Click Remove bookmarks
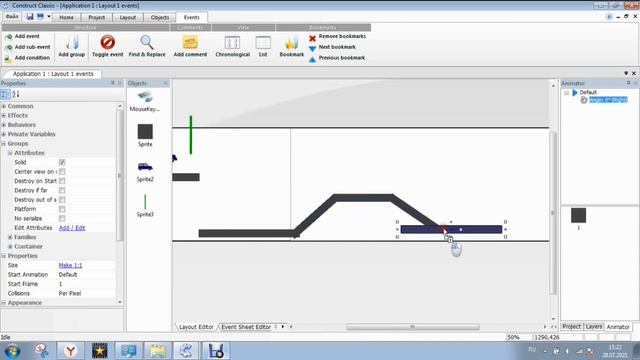The height and width of the screenshot is (360, 640). coord(338,36)
